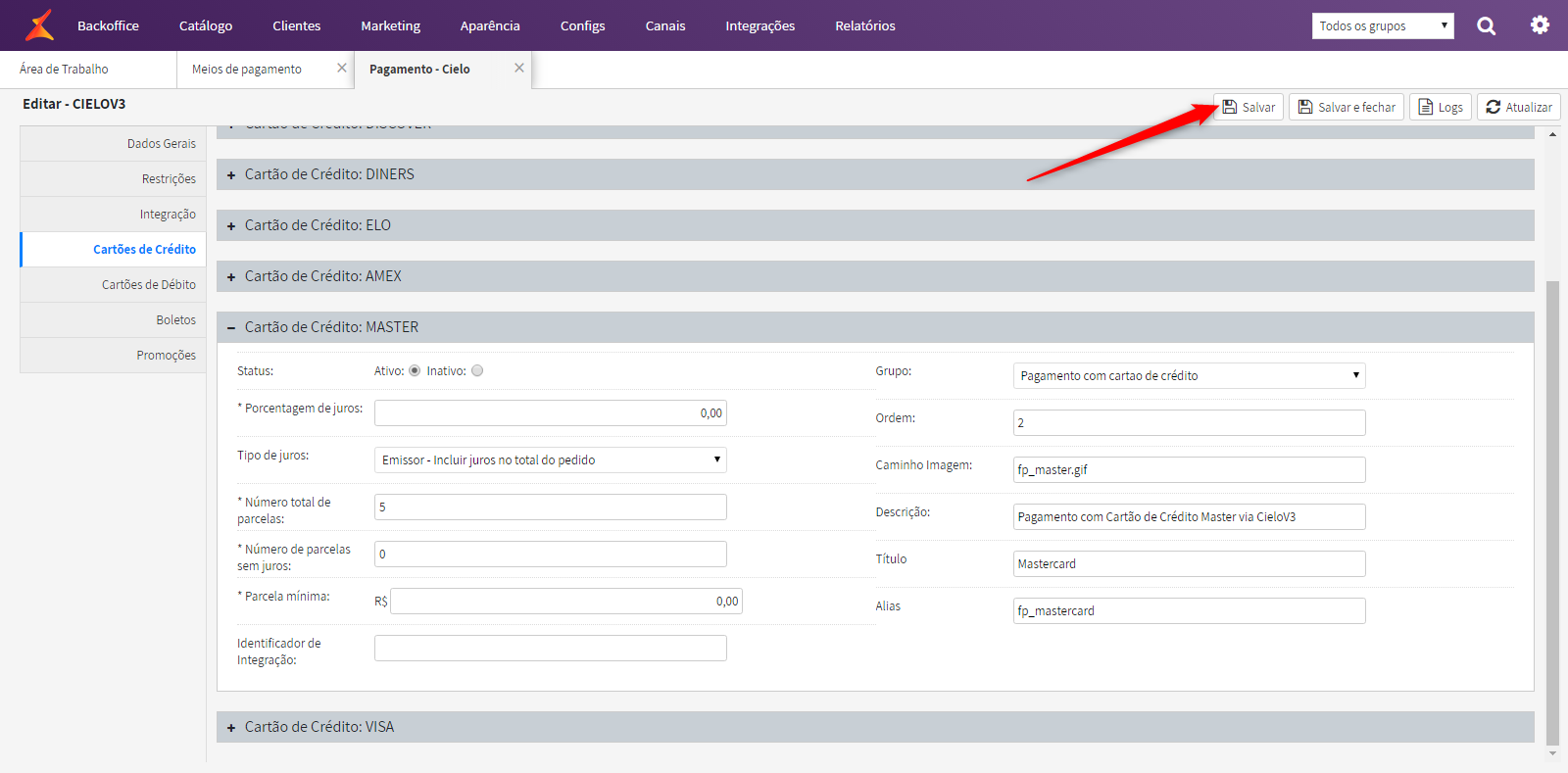
Task: Click the Identificador de Integração field
Action: point(551,648)
